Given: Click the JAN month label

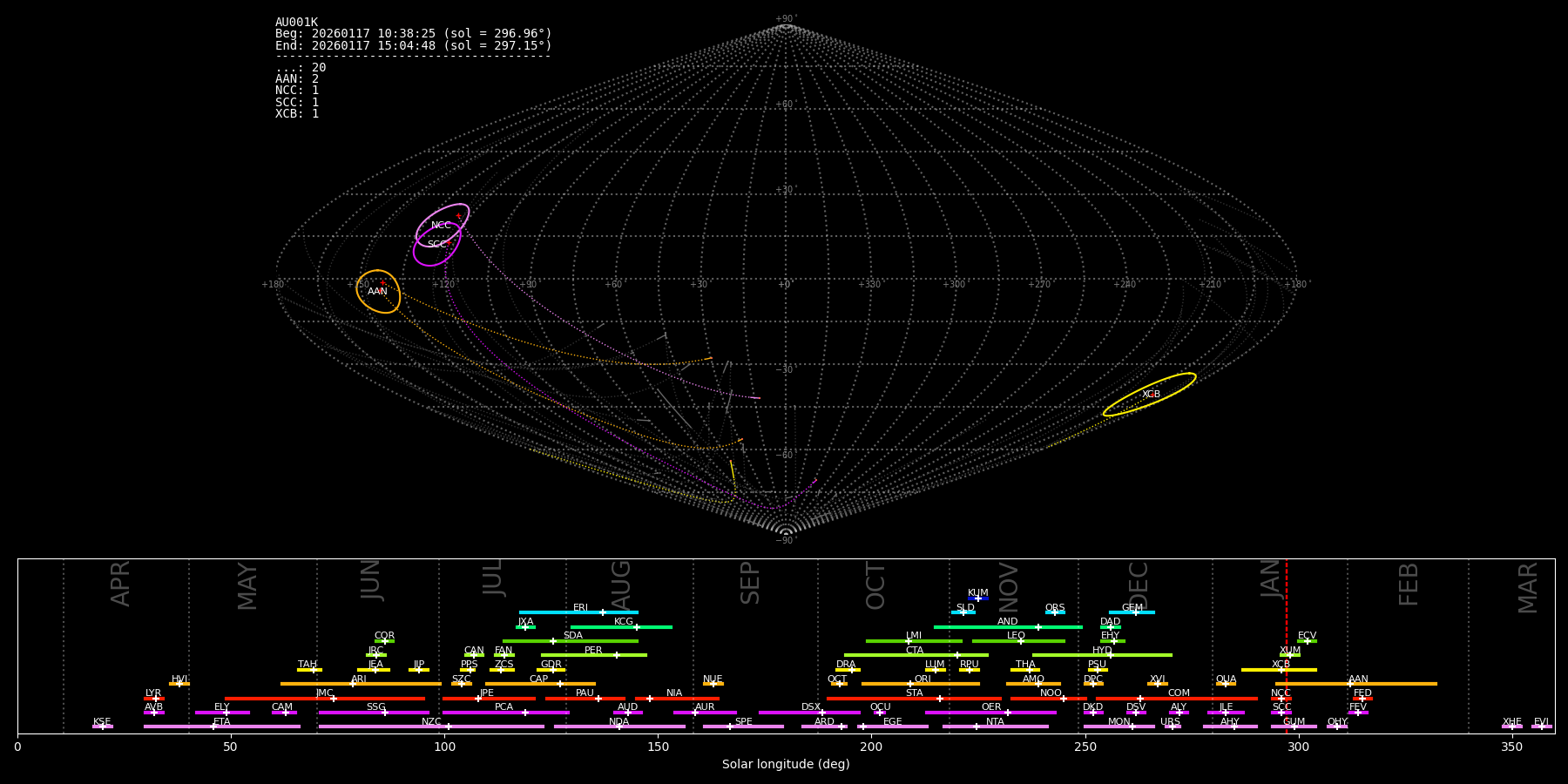Looking at the screenshot, I should pos(1271,578).
